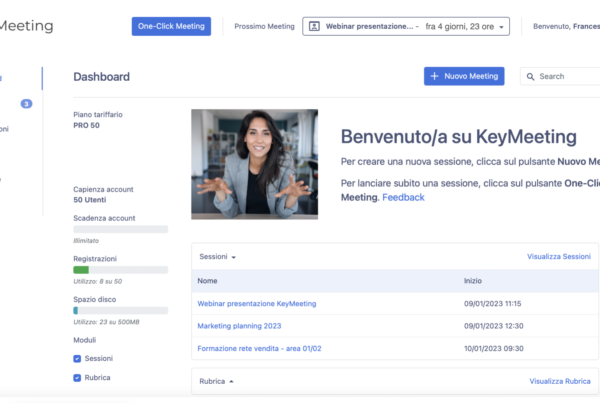Click the date 09/01/2023 11:15
The image size is (600, 403).
coord(492,303)
